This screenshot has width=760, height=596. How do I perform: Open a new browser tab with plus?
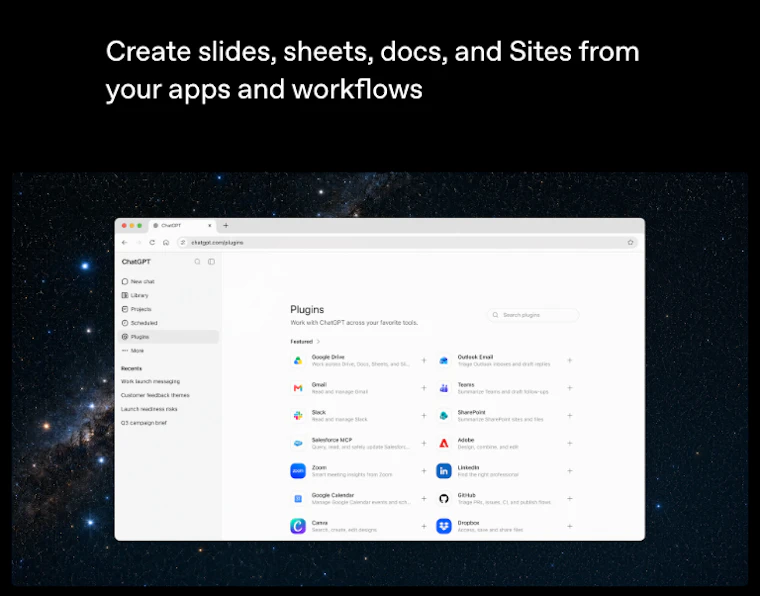[225, 225]
